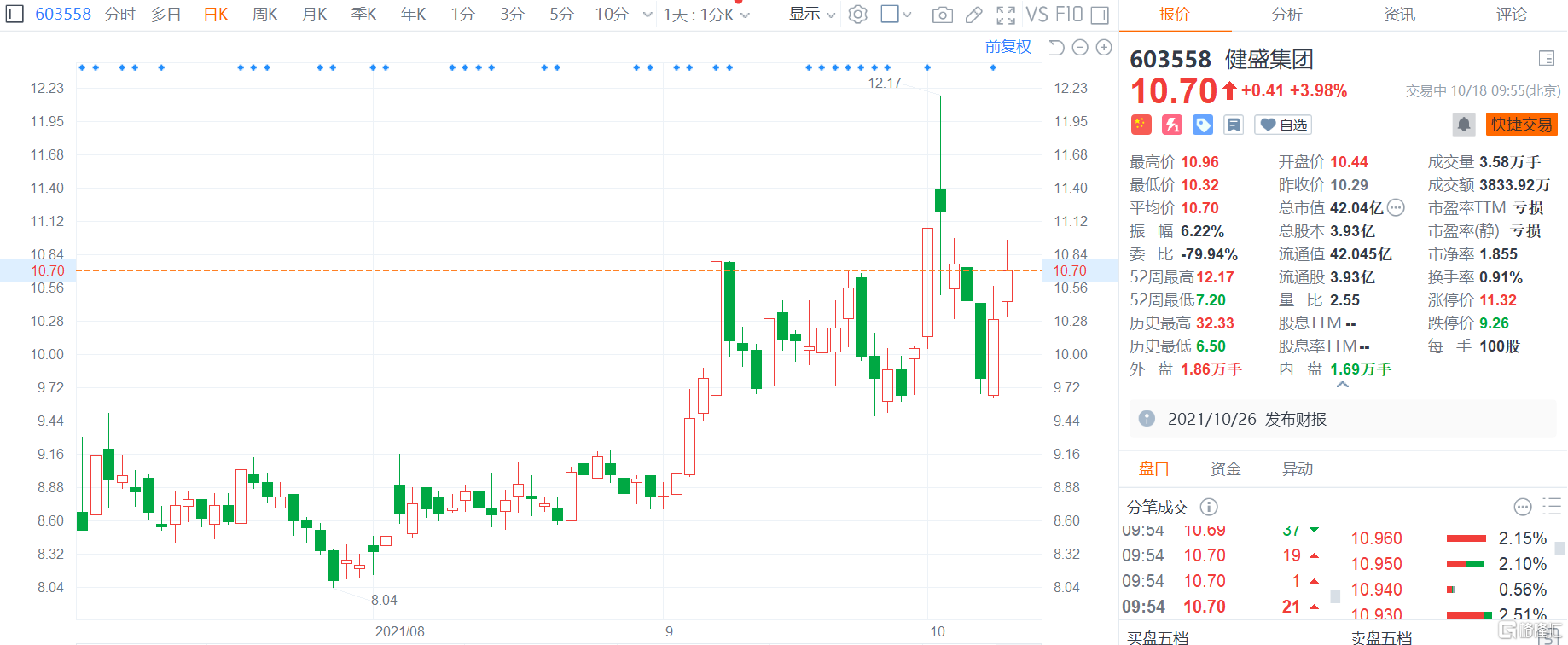
Task: Set price alert with bell icon
Action: (1464, 125)
